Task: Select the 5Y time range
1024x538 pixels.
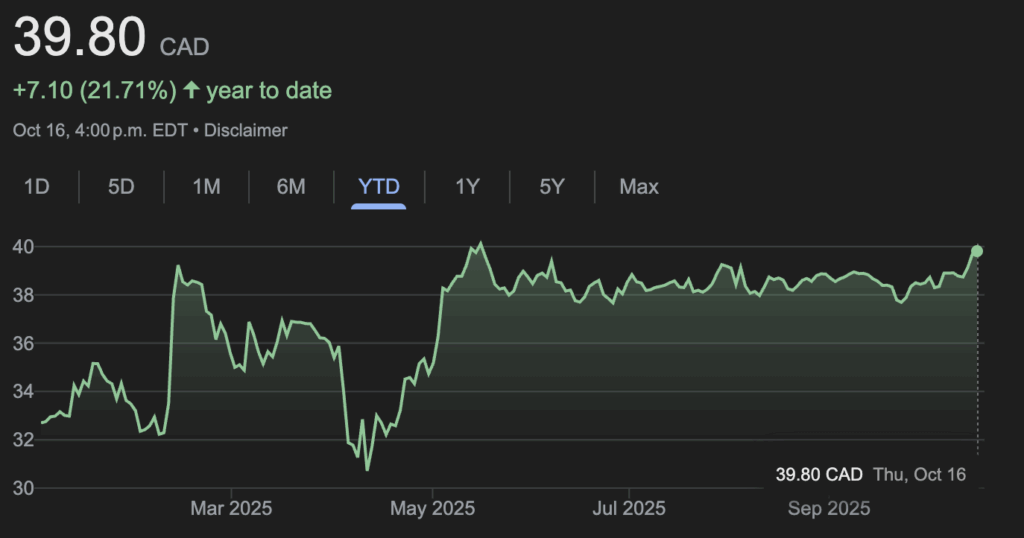Action: click(552, 187)
